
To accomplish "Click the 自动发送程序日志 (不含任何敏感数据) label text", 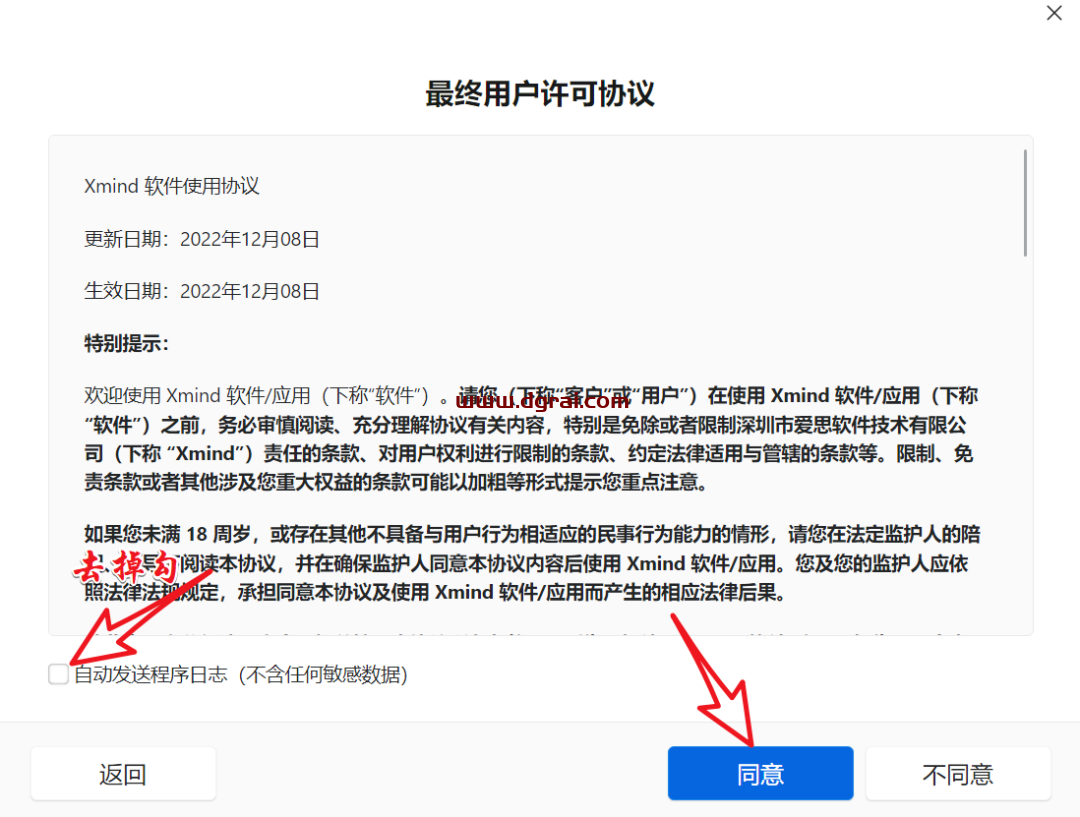I will (x=240, y=675).
